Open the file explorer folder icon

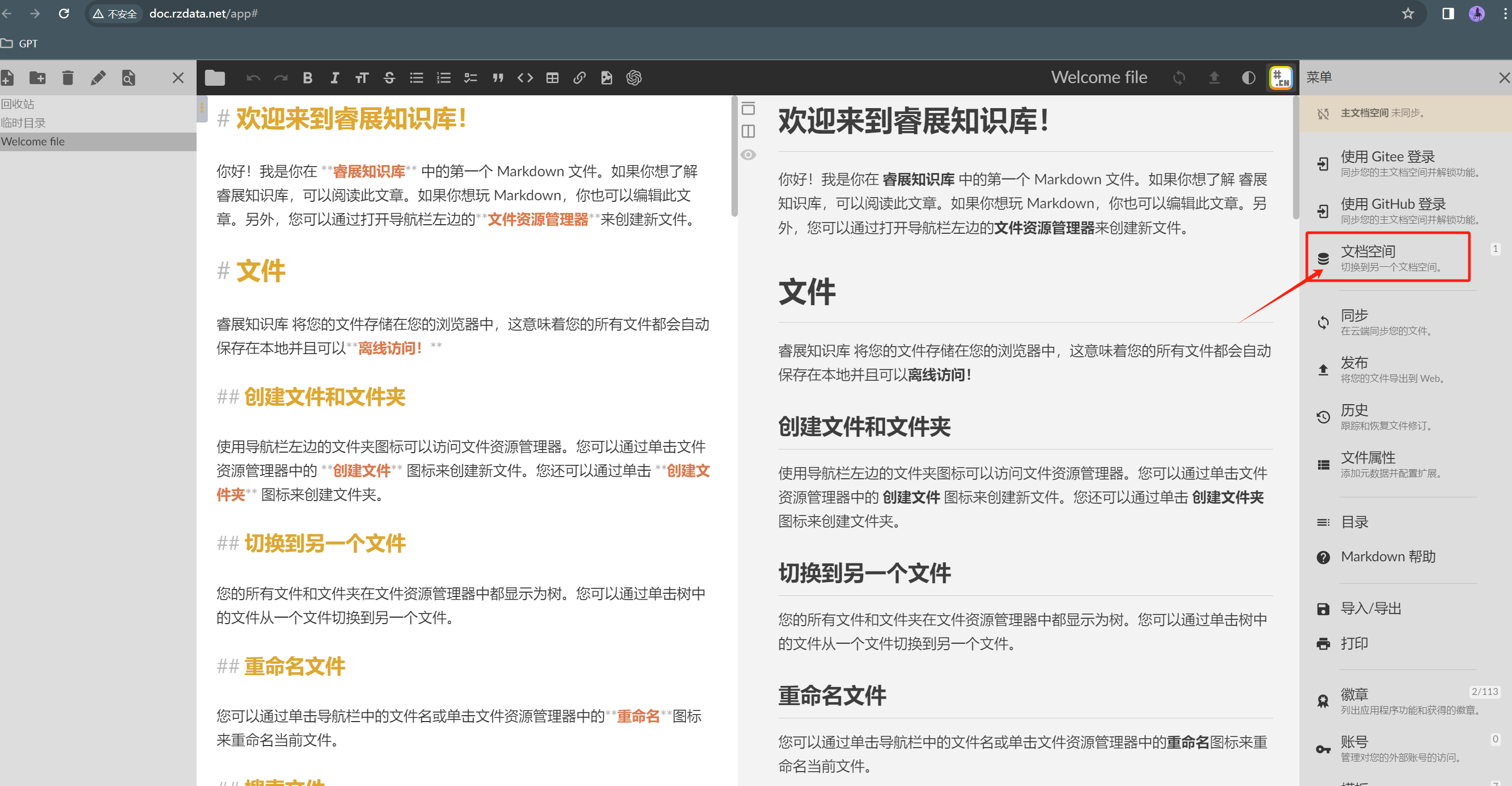point(214,77)
